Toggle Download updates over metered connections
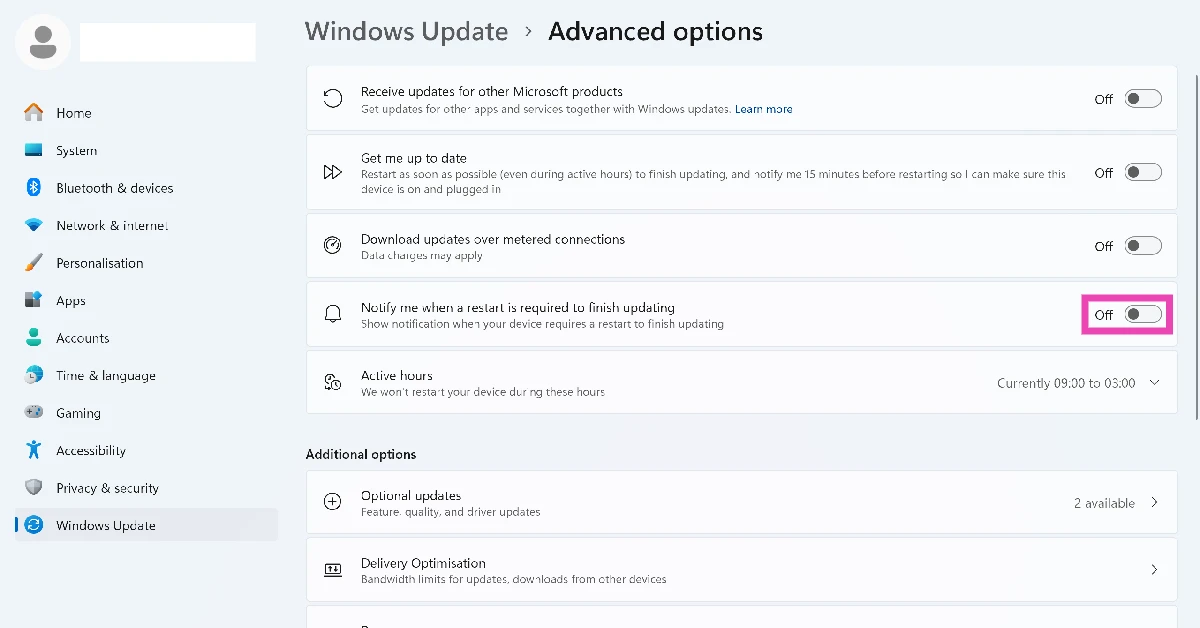 point(1143,246)
